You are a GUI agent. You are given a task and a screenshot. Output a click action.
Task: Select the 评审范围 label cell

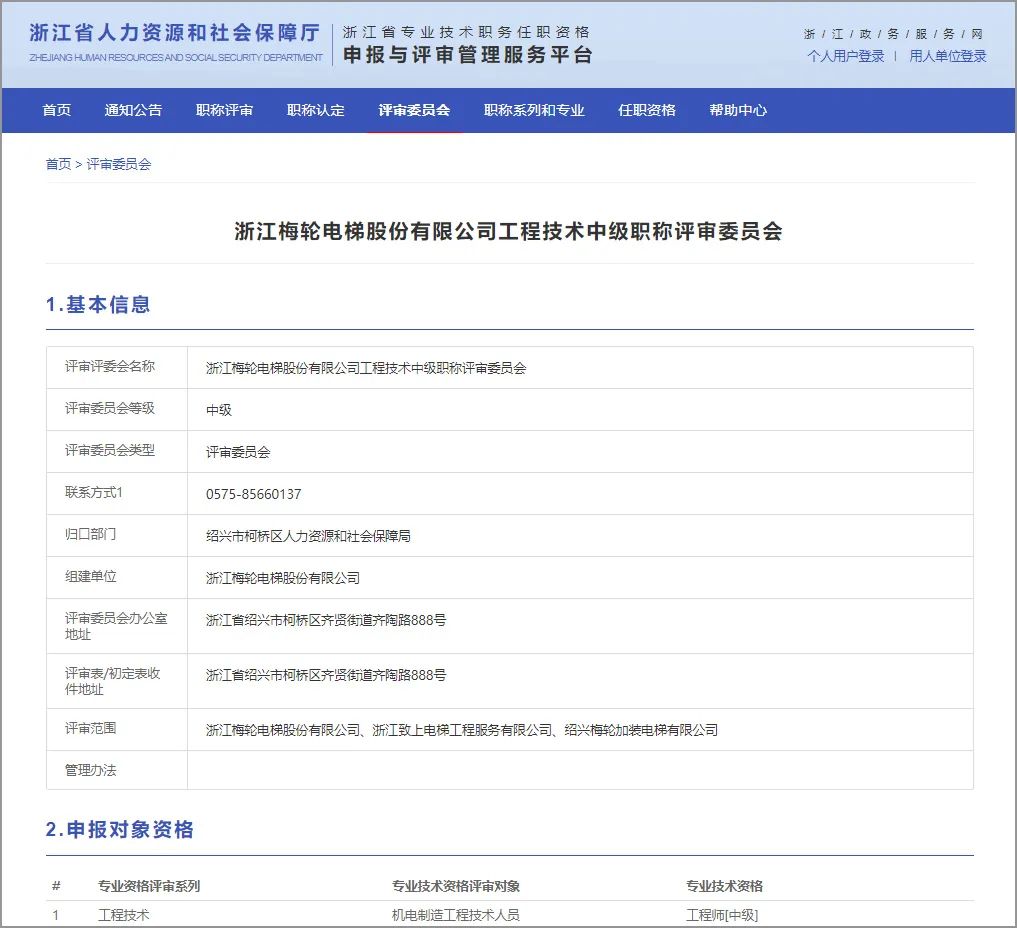click(x=117, y=730)
